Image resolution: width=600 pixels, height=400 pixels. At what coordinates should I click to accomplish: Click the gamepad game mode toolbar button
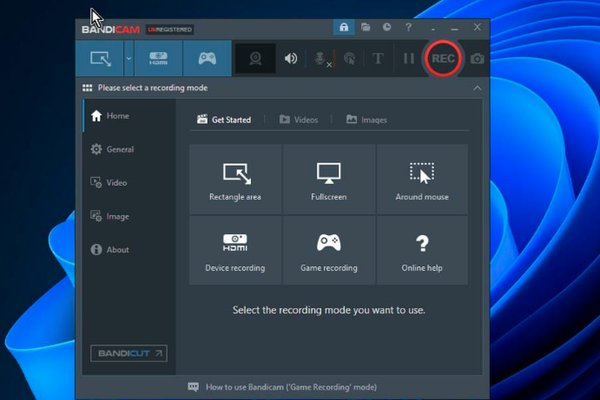click(206, 59)
